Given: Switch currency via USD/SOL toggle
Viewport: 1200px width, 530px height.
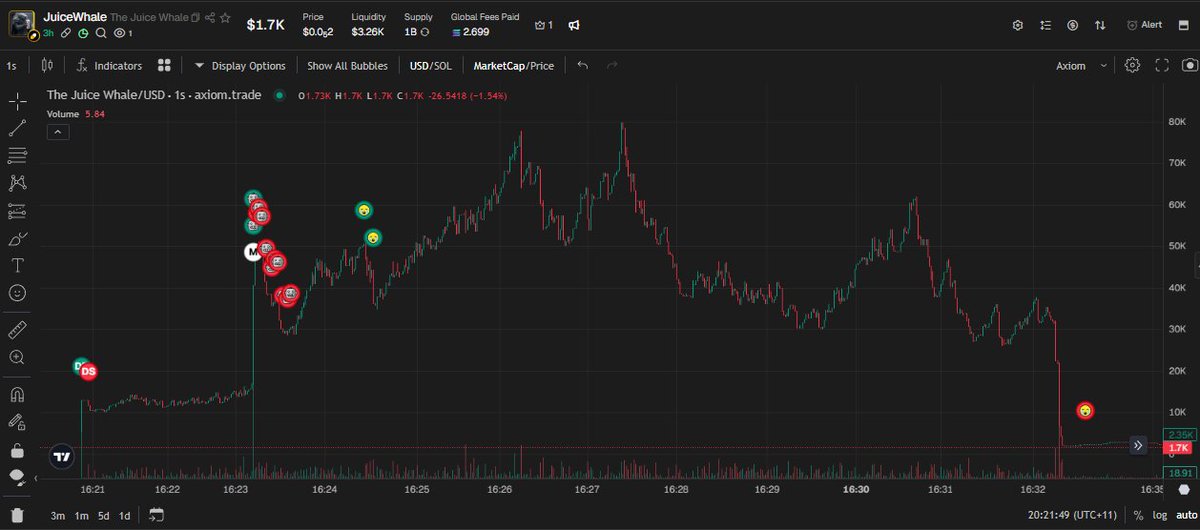Looking at the screenshot, I should point(431,65).
